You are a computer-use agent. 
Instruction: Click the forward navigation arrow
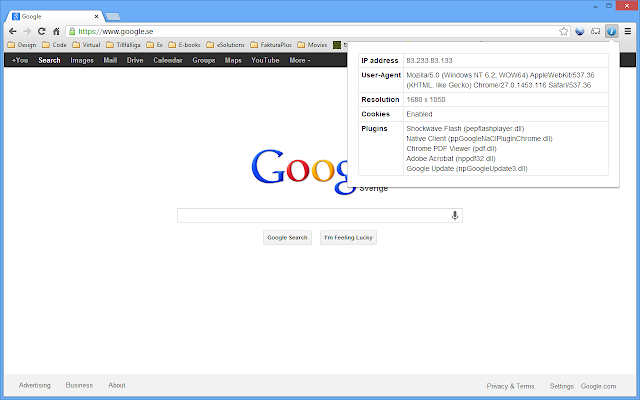click(27, 31)
